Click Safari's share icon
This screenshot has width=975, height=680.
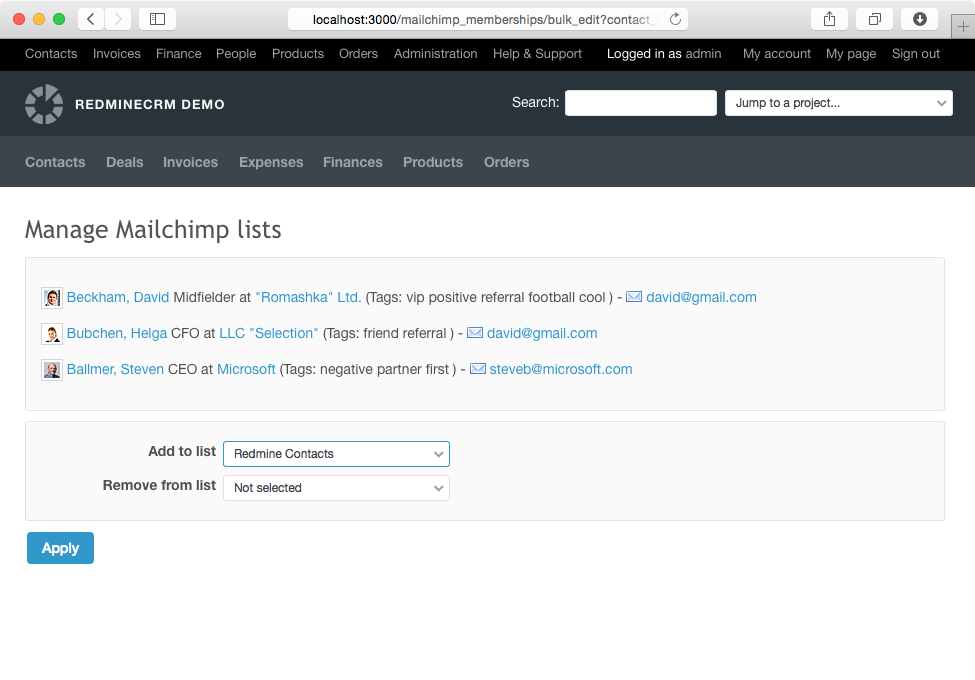point(829,19)
